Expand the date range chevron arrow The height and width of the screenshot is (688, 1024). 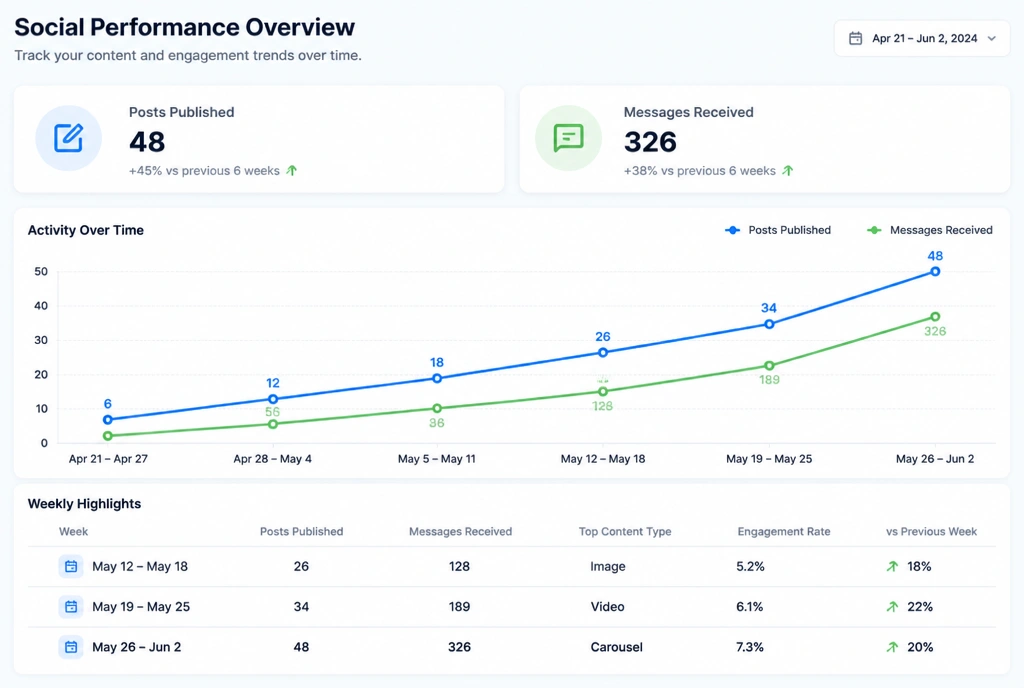point(991,39)
